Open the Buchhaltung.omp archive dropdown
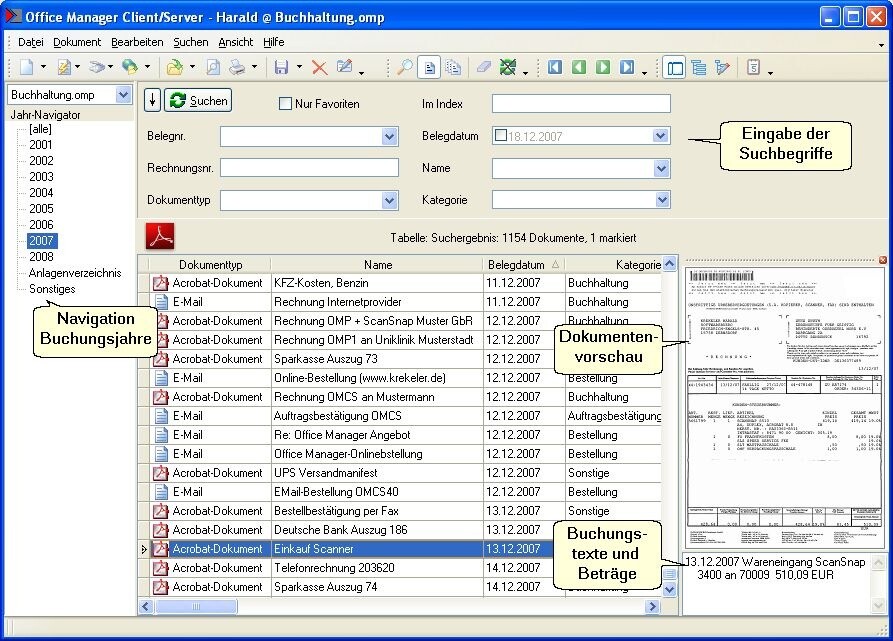 pyautogui.click(x=123, y=94)
